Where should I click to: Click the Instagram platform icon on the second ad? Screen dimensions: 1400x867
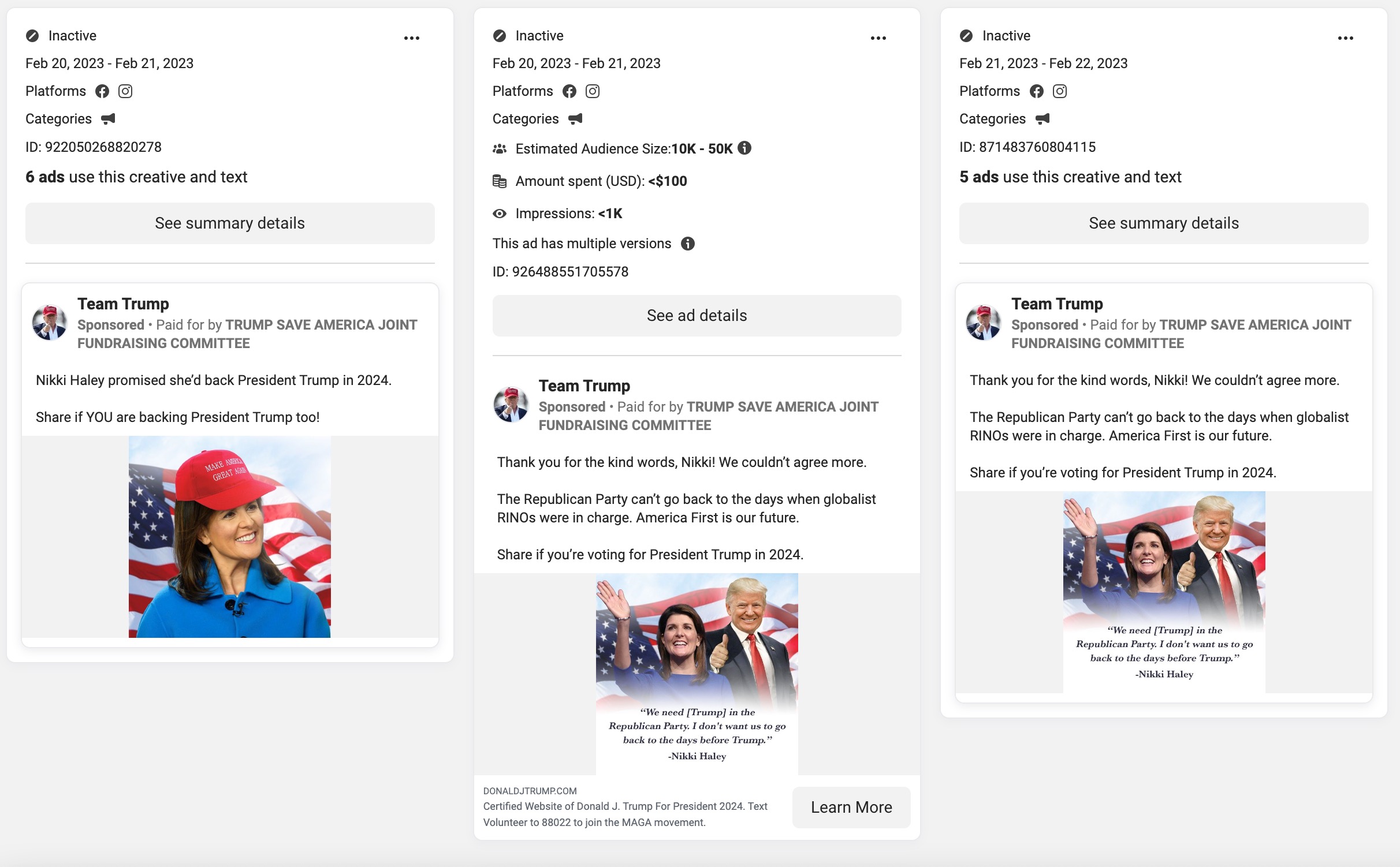click(593, 91)
